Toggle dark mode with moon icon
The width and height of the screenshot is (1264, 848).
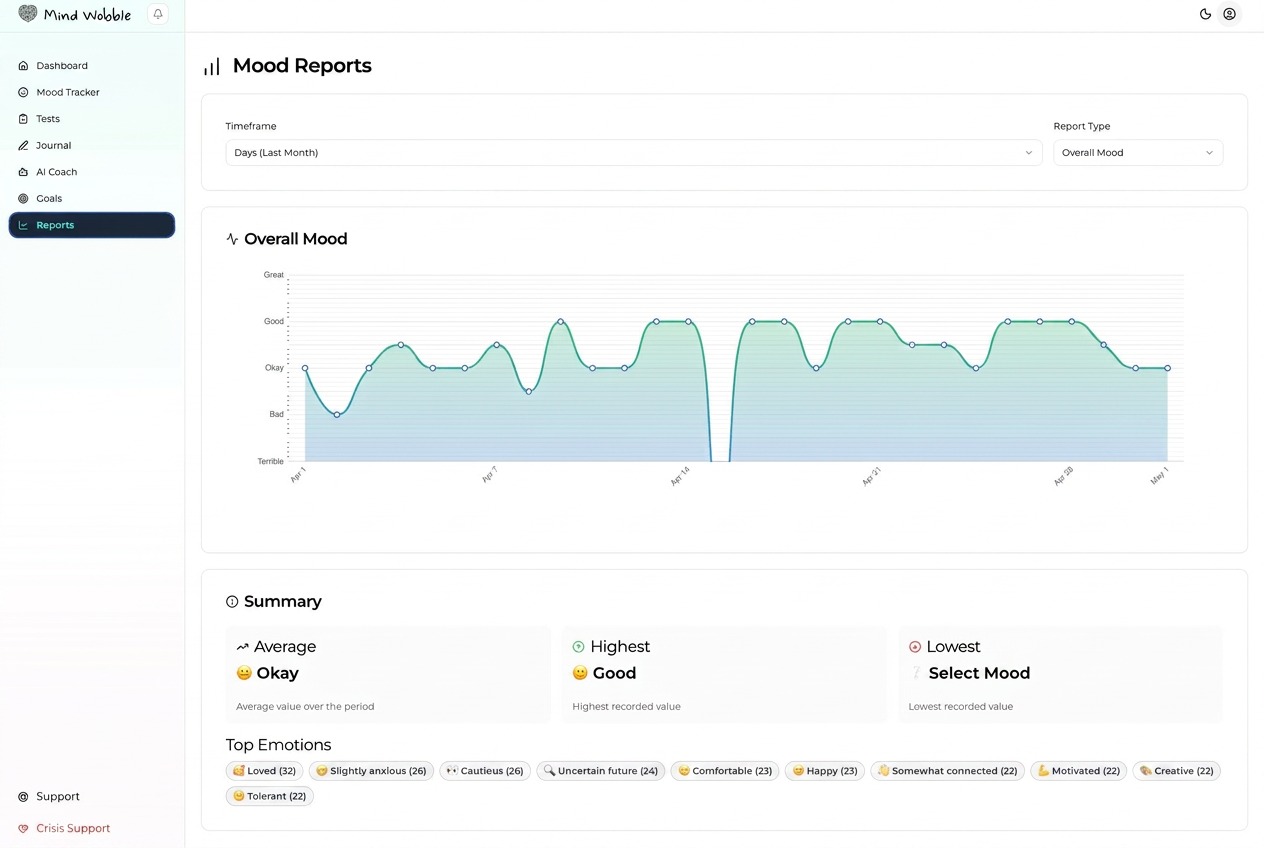tap(1205, 14)
